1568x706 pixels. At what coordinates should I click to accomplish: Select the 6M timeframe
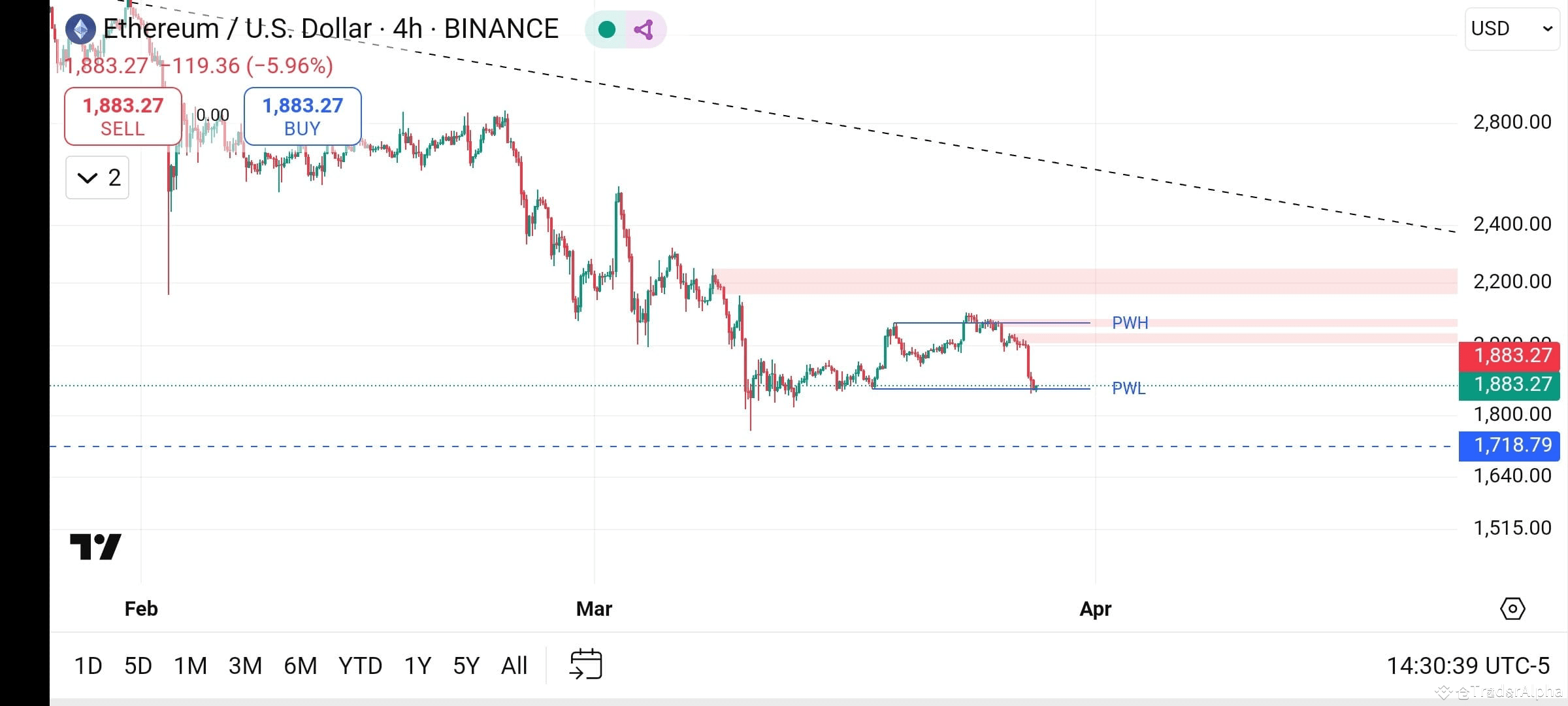click(299, 665)
